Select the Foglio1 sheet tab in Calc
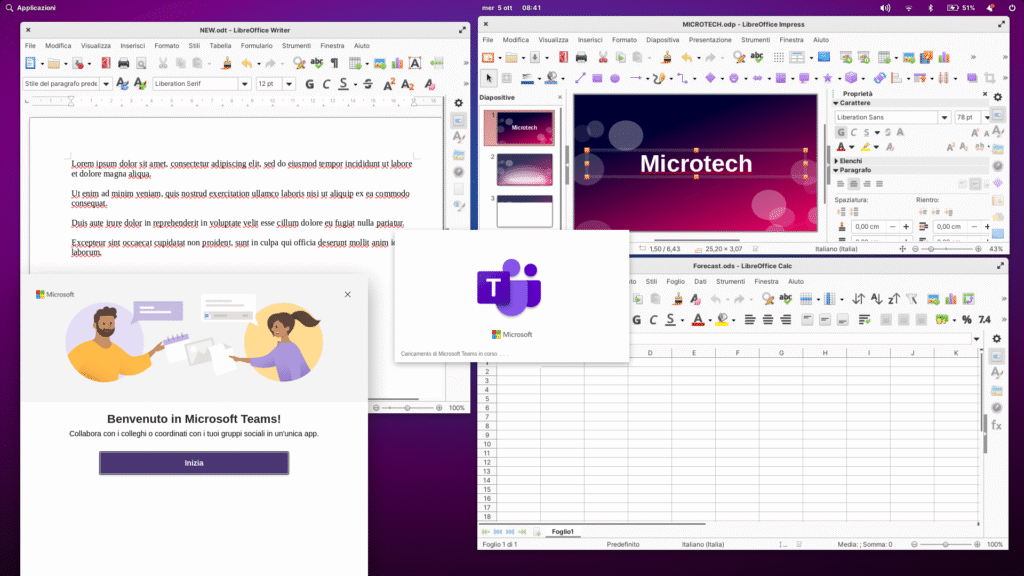Viewport: 1024px width, 576px height. pos(565,531)
